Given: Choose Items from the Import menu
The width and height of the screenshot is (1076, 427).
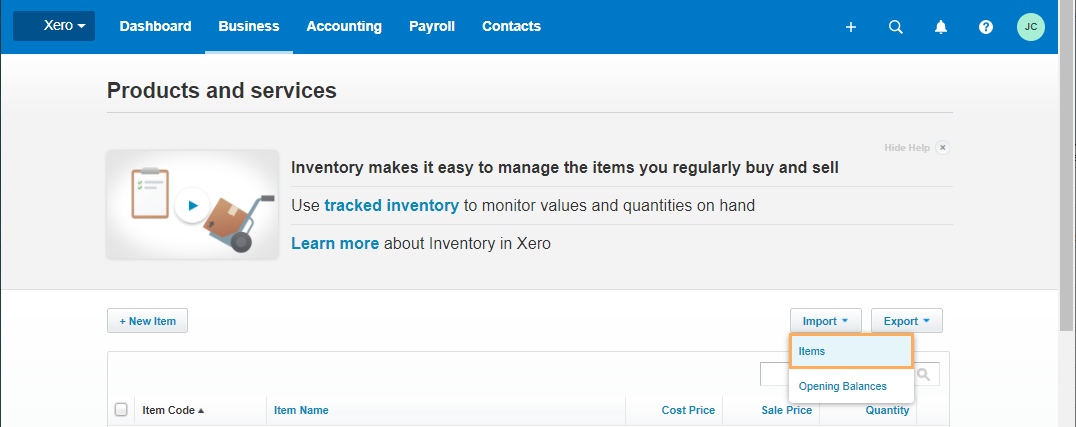Looking at the screenshot, I should tap(851, 351).
